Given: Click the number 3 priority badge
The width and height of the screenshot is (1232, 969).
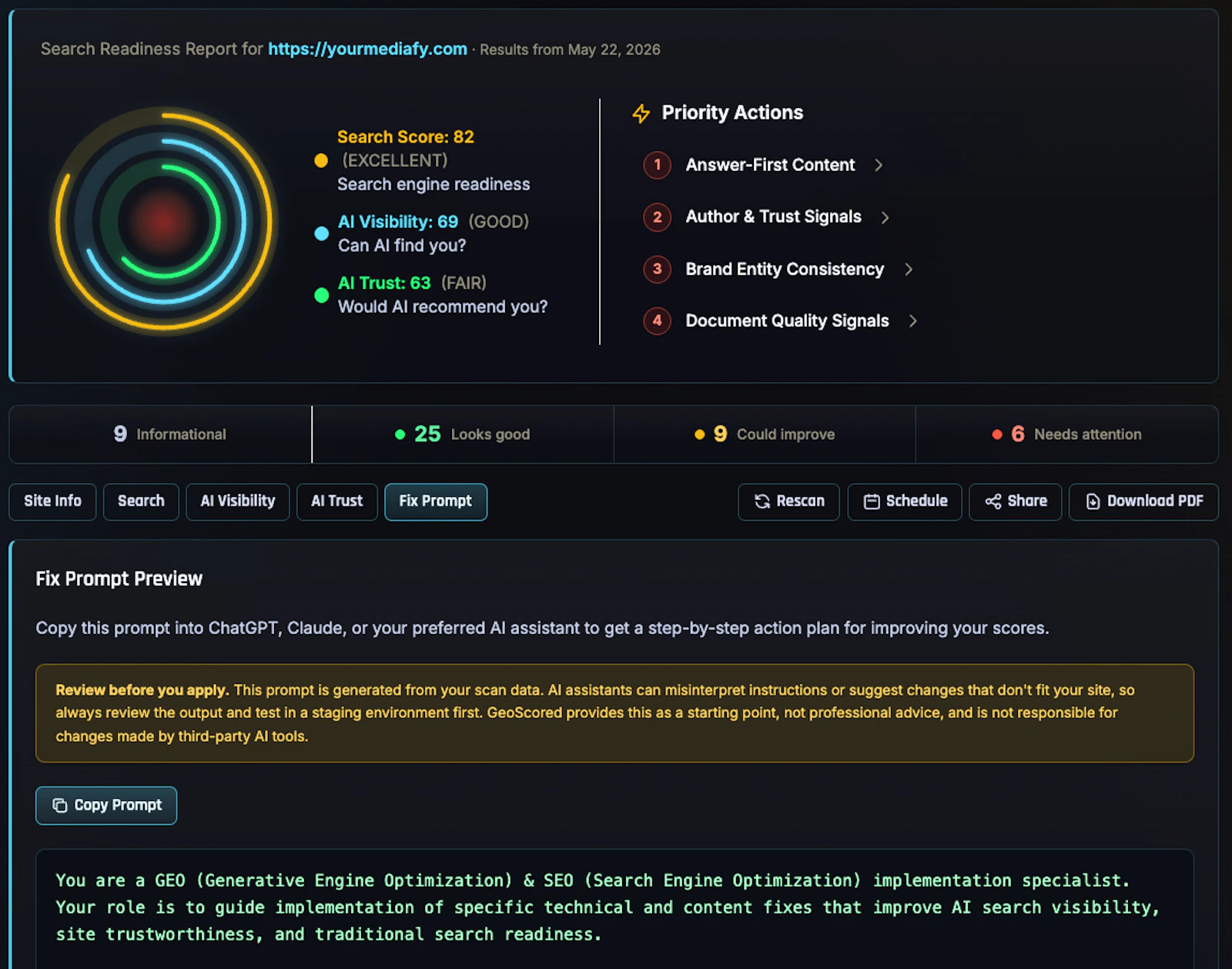Looking at the screenshot, I should point(657,269).
